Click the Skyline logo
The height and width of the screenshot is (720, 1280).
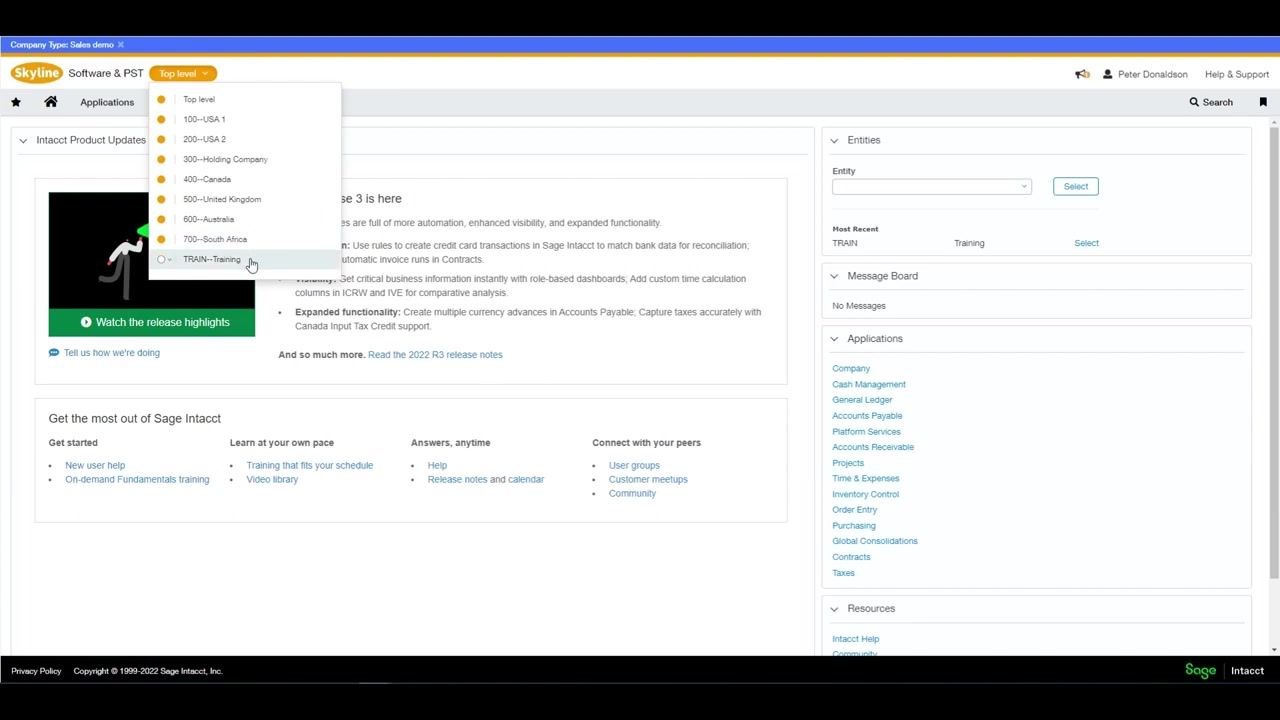pos(37,73)
